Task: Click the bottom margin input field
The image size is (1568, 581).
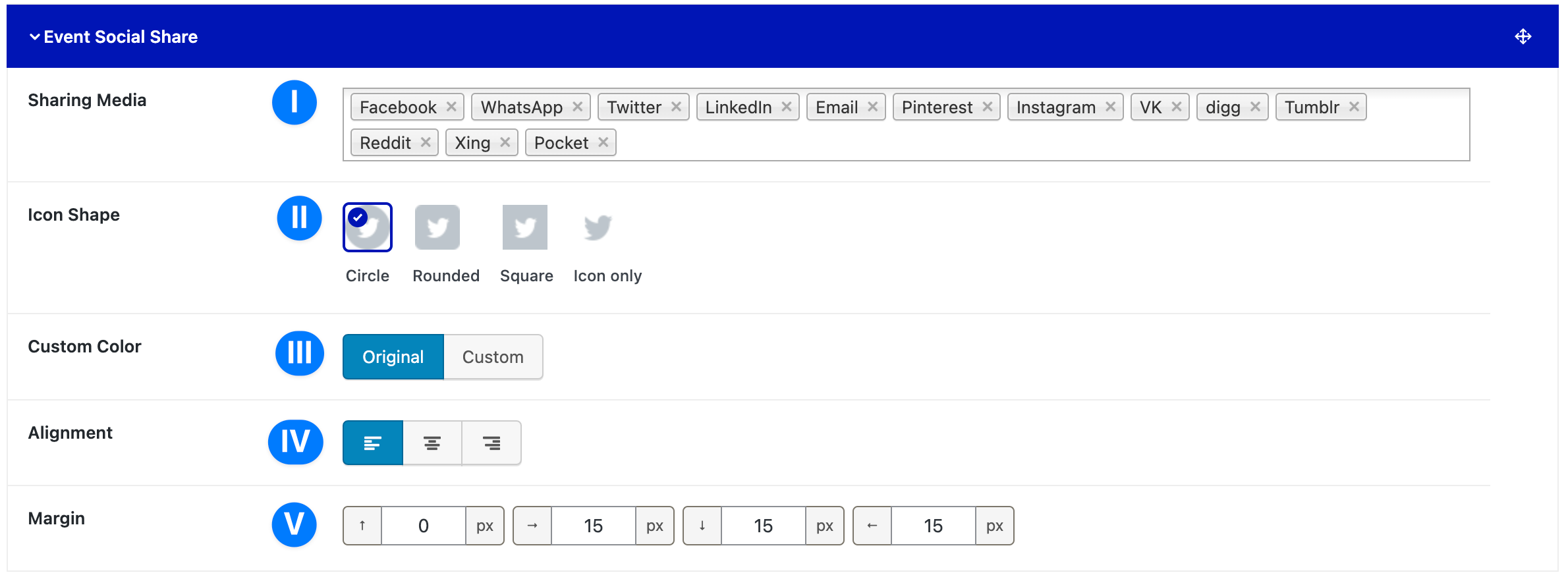Action: tap(764, 526)
